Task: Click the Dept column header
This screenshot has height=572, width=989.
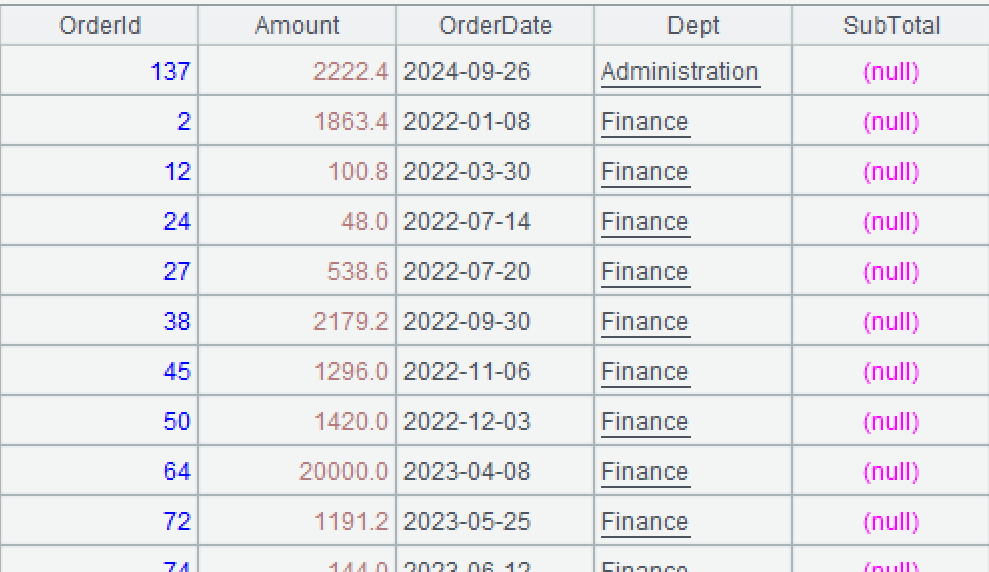Action: click(x=693, y=25)
